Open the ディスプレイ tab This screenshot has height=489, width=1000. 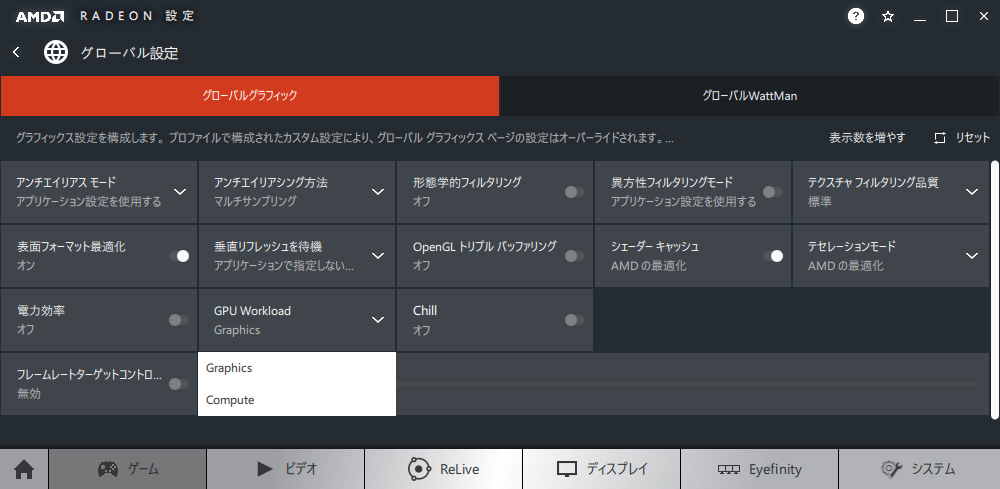point(601,469)
